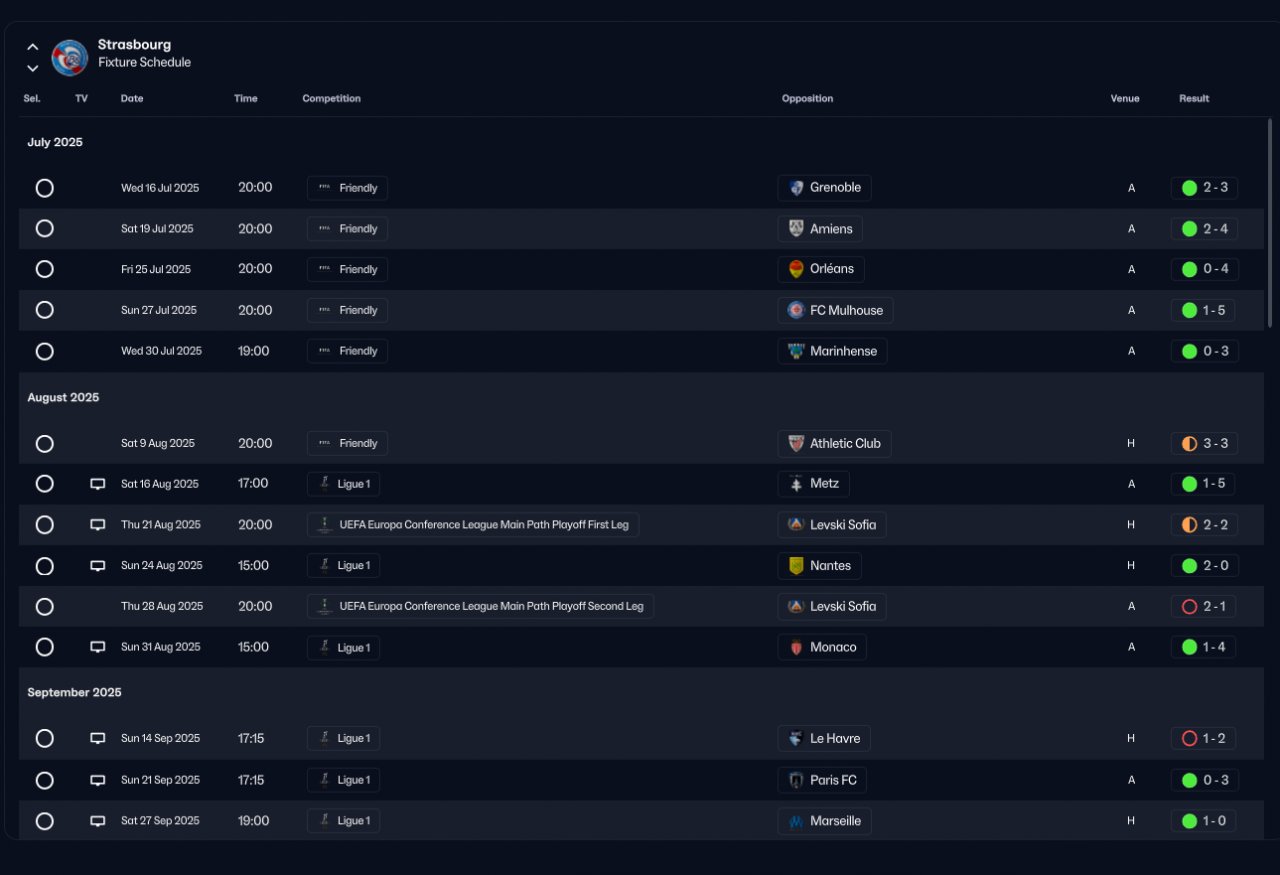Select the Nantes fixture radio button
Image resolution: width=1280 pixels, height=875 pixels.
click(x=44, y=566)
